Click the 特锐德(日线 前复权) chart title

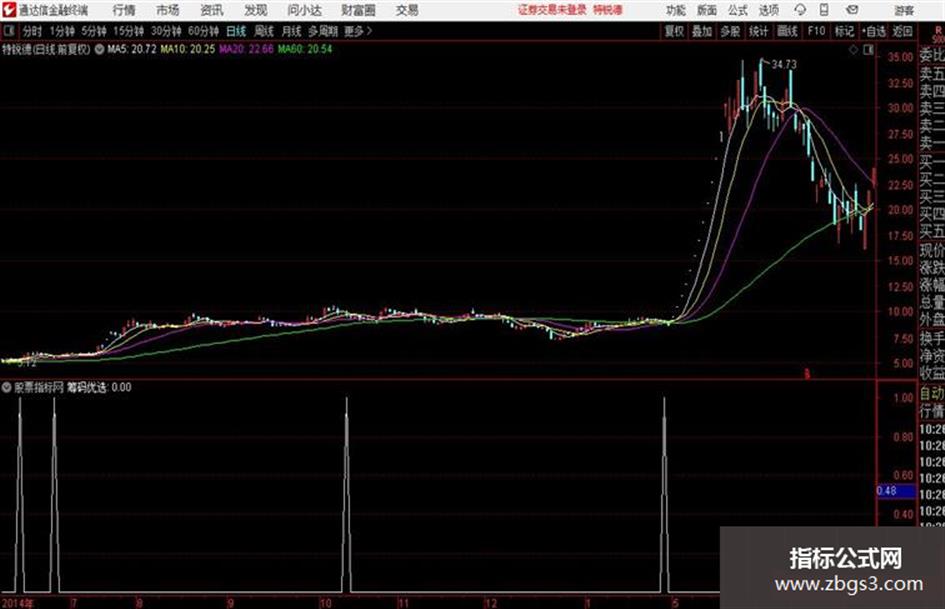pos(46,49)
